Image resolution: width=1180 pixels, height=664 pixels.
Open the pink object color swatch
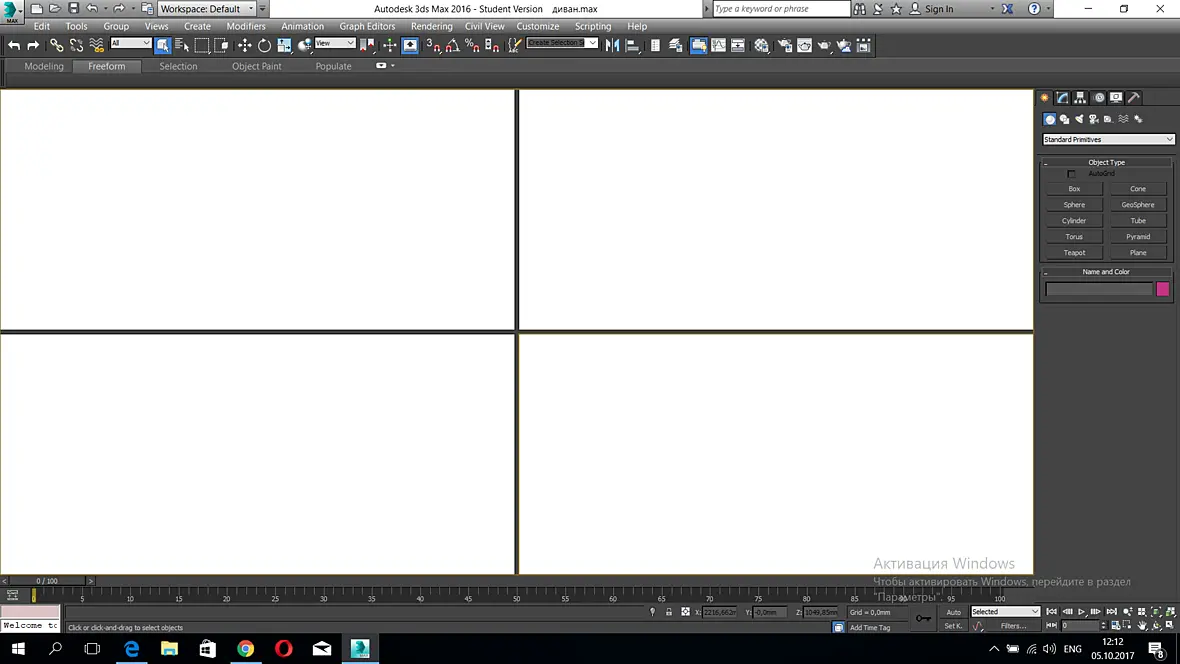coord(1163,289)
